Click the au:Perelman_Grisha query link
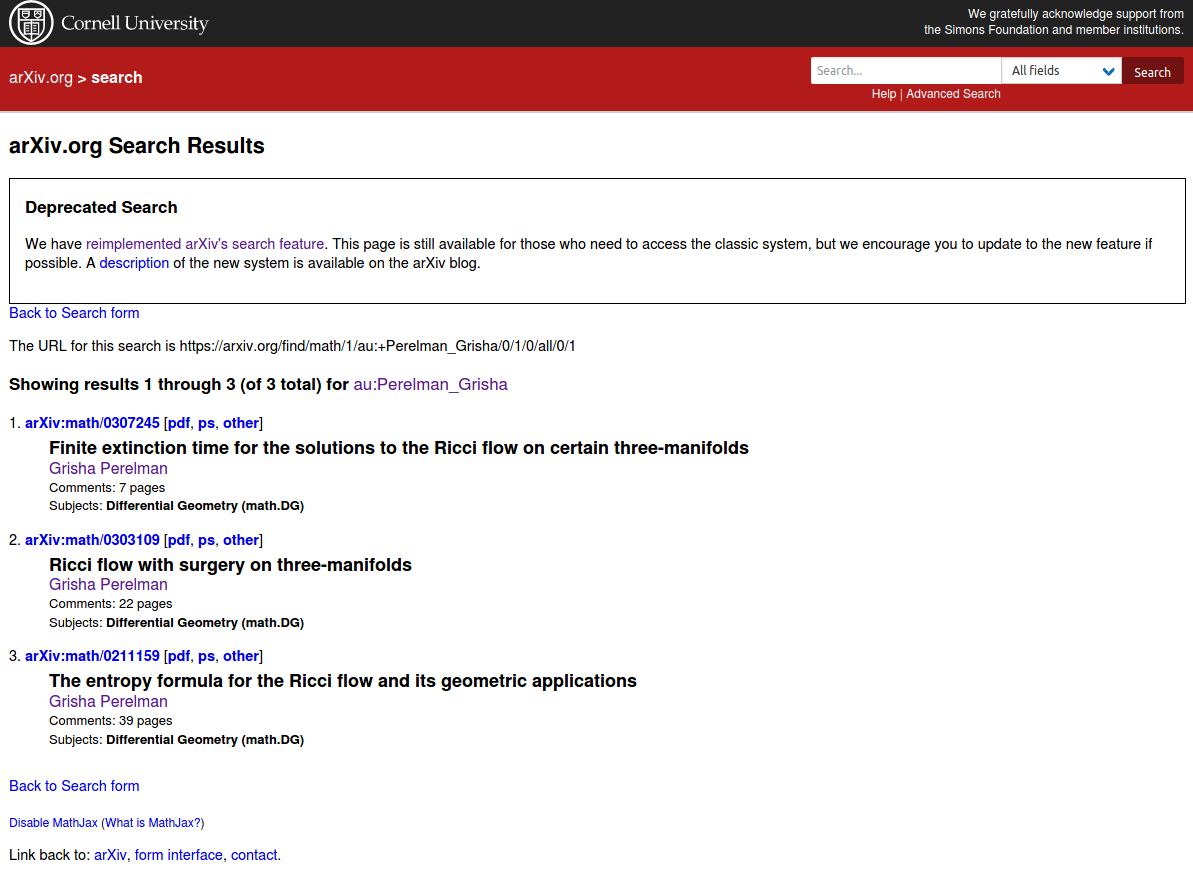The height and width of the screenshot is (879, 1193). coord(430,384)
